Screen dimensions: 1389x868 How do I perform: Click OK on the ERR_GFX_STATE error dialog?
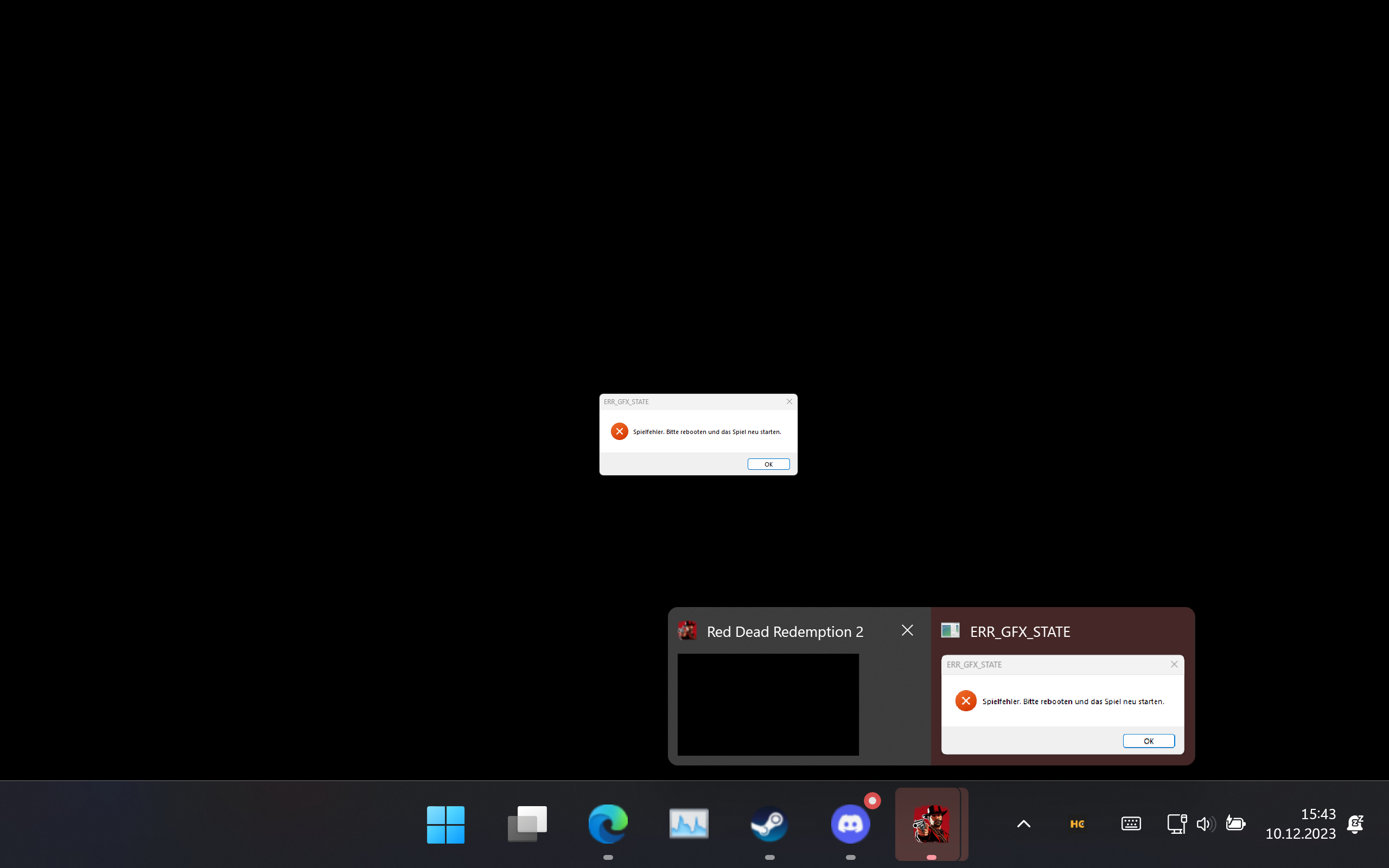(768, 464)
